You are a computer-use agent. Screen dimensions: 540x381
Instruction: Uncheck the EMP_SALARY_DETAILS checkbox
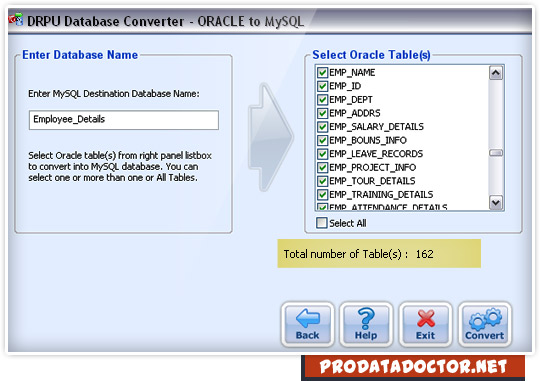(322, 127)
